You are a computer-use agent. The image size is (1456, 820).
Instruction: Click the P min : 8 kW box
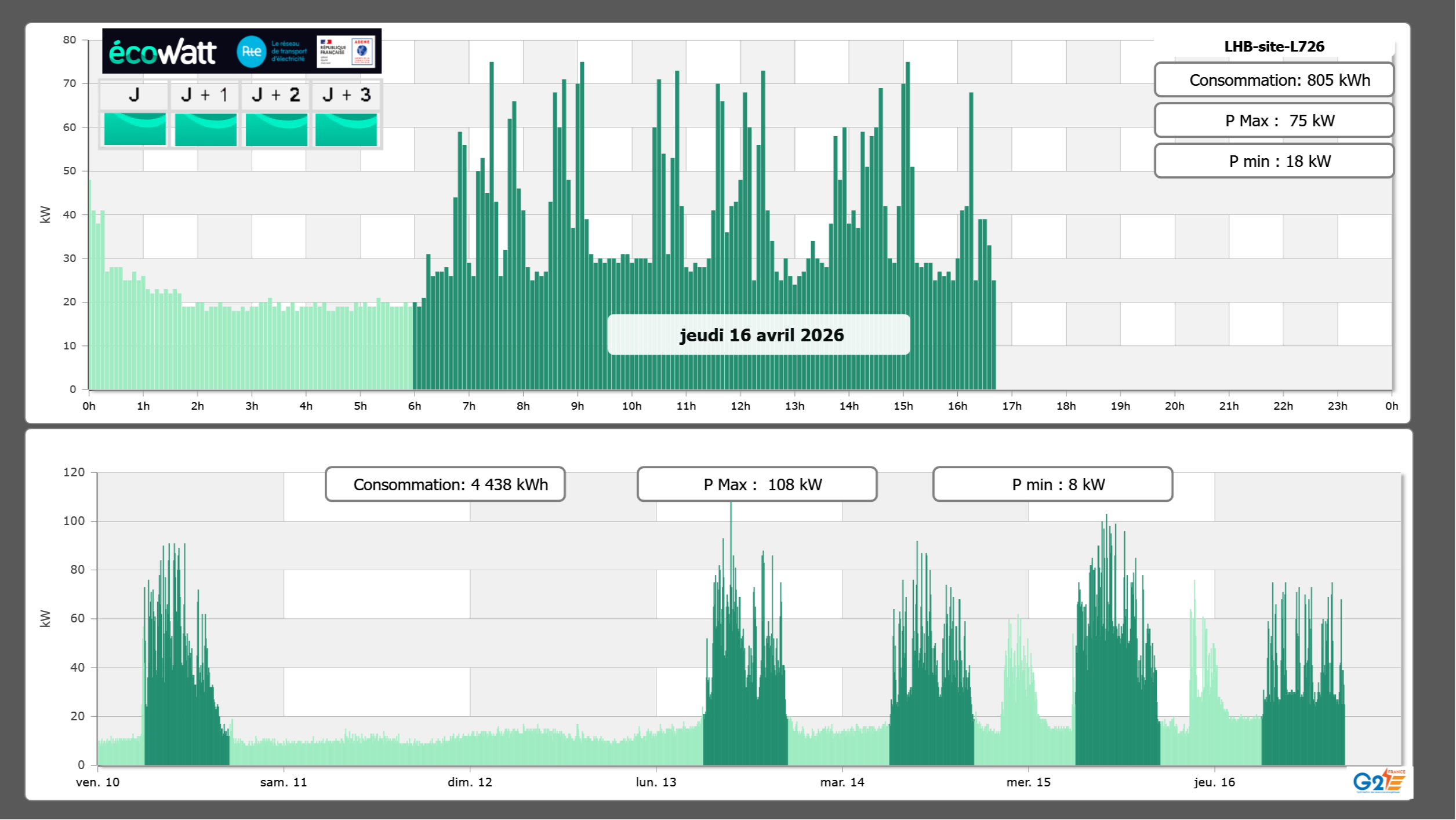click(1052, 484)
